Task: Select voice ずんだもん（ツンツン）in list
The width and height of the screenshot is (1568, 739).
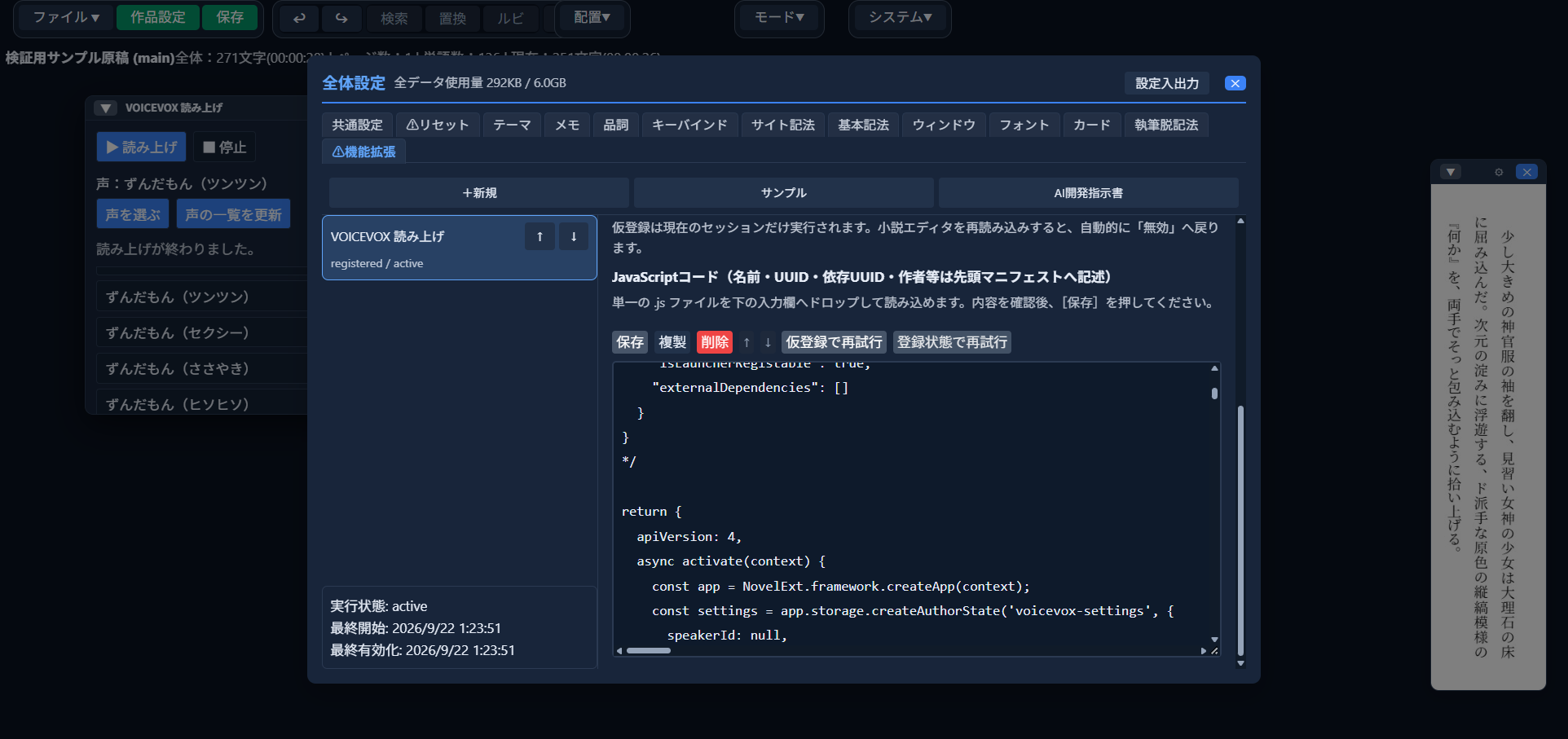Action: coord(201,297)
